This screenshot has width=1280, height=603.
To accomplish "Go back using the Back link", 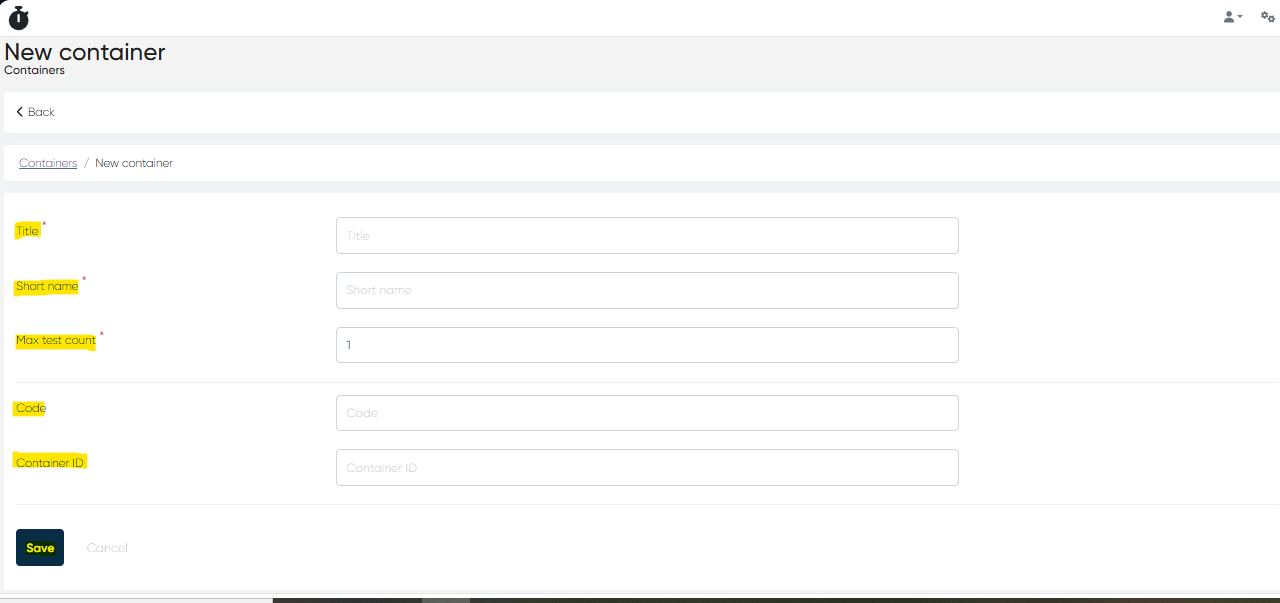I will click(x=36, y=112).
